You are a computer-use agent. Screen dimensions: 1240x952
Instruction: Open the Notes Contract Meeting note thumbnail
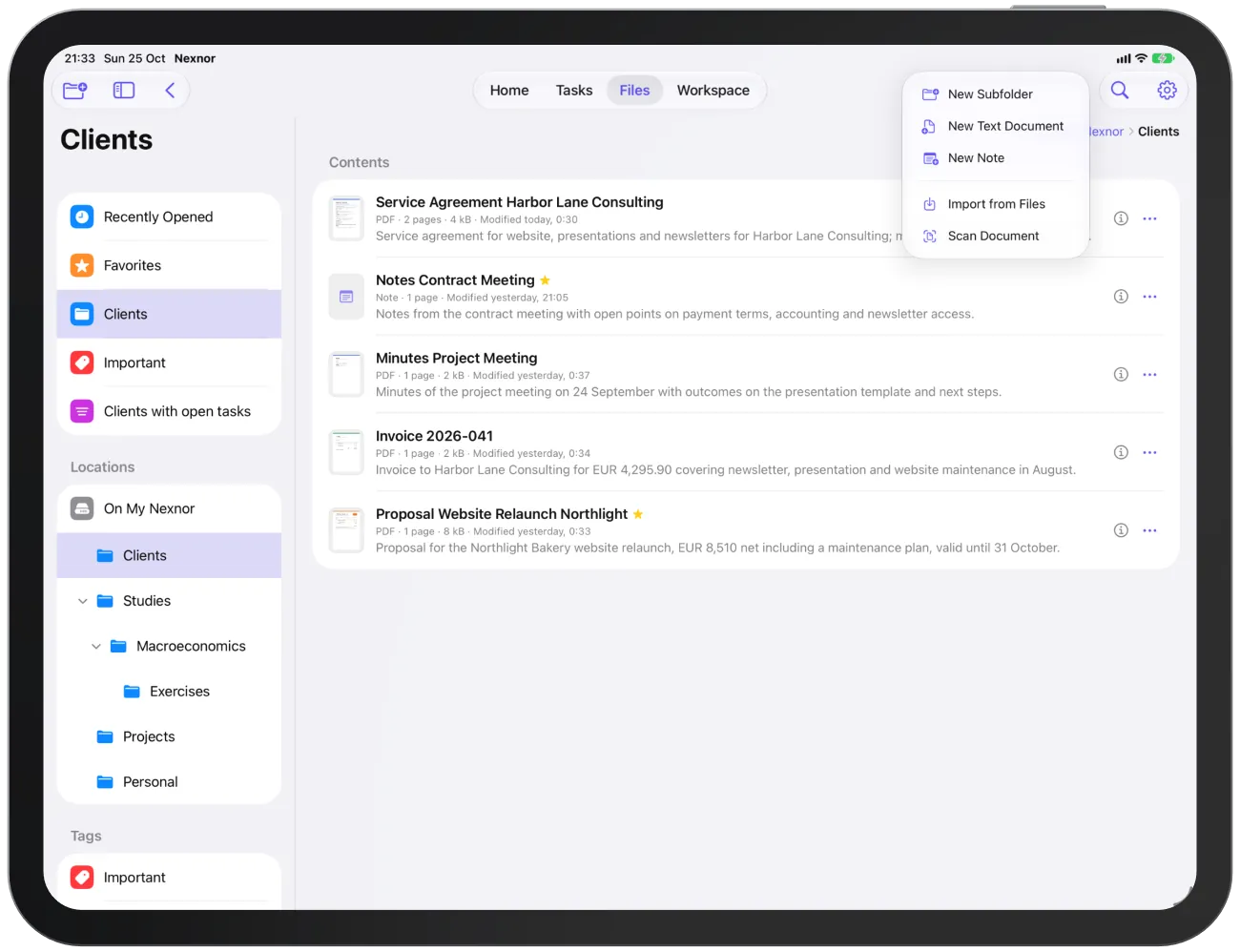tap(346, 297)
